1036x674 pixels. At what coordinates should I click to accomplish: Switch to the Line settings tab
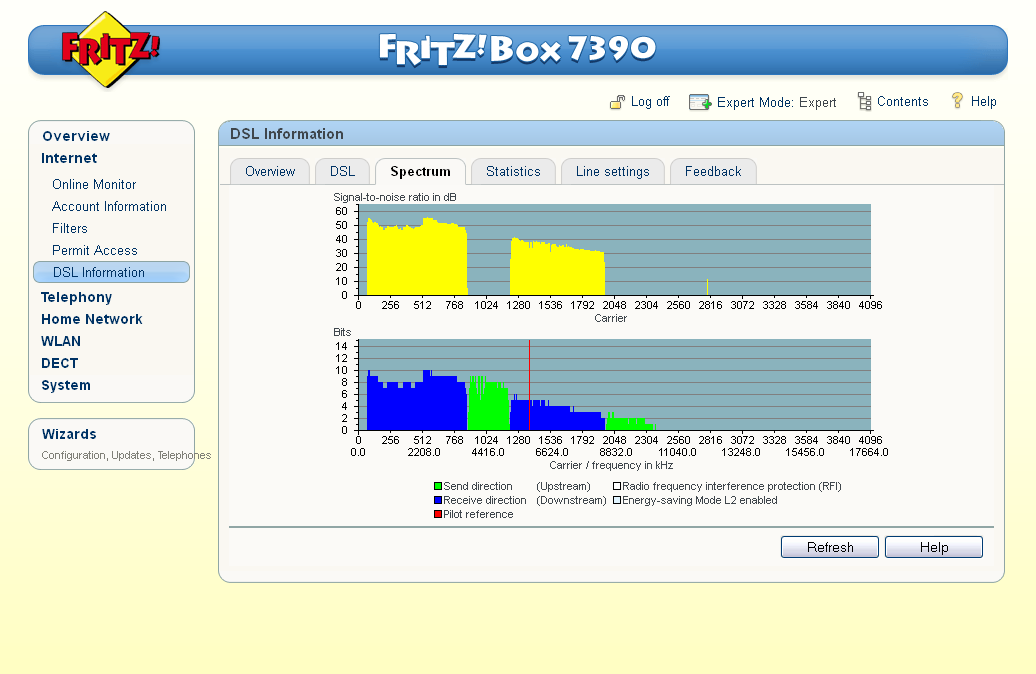click(x=612, y=171)
